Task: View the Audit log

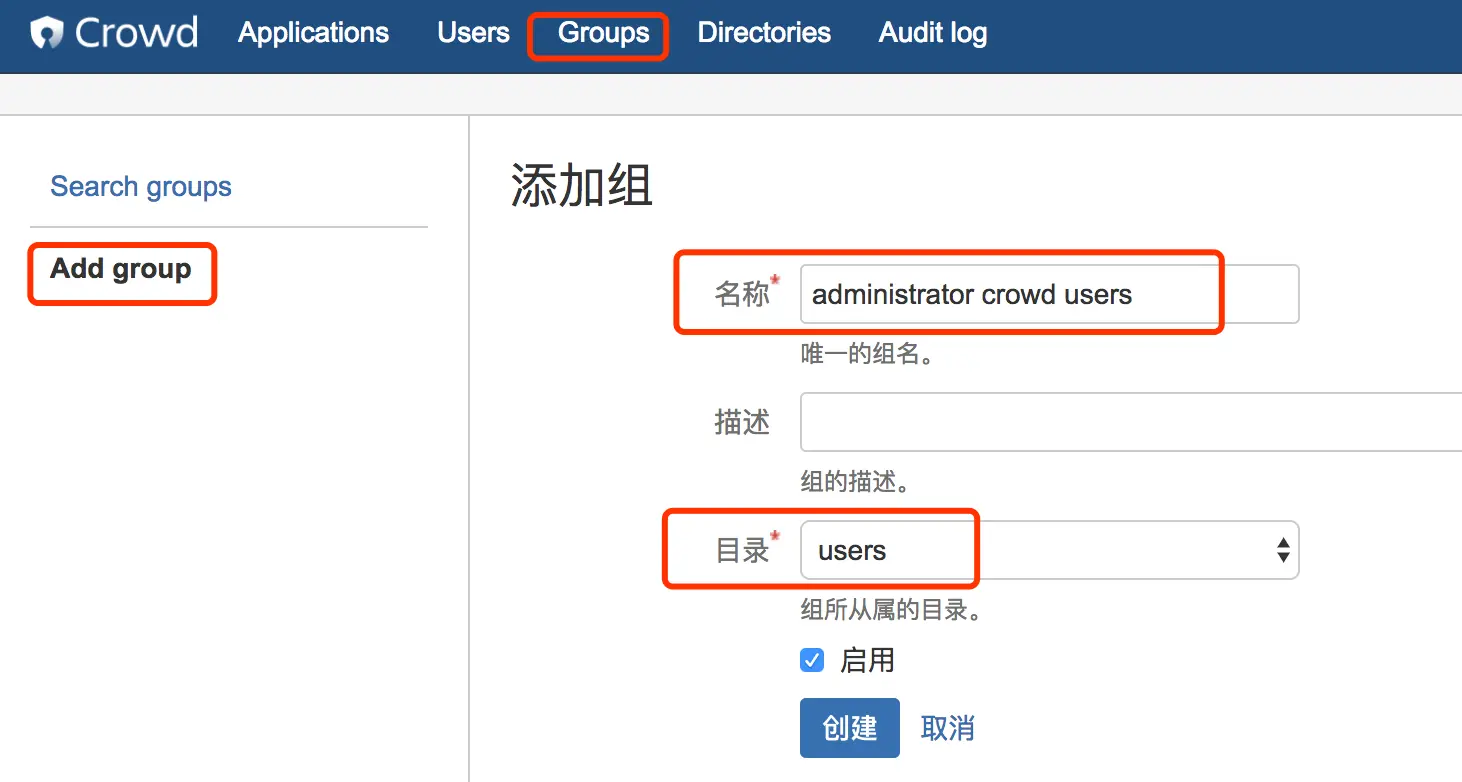Action: (x=932, y=33)
